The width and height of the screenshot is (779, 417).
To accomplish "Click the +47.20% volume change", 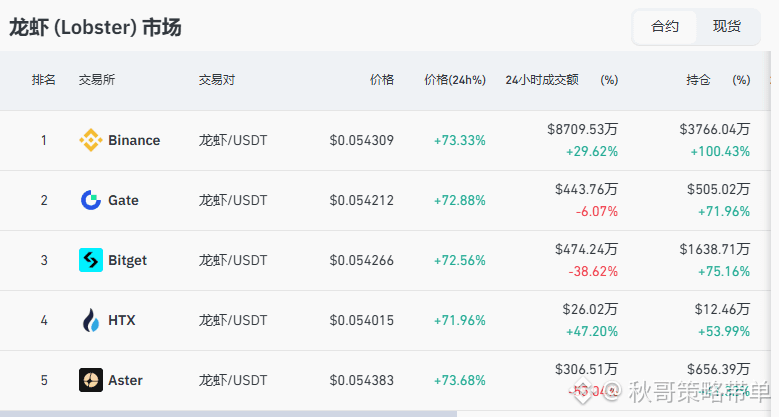I will [x=592, y=332].
